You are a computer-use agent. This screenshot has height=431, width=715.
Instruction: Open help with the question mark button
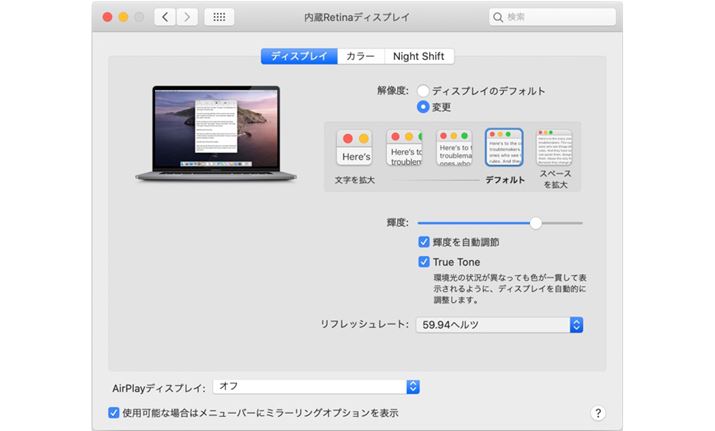[x=598, y=413]
